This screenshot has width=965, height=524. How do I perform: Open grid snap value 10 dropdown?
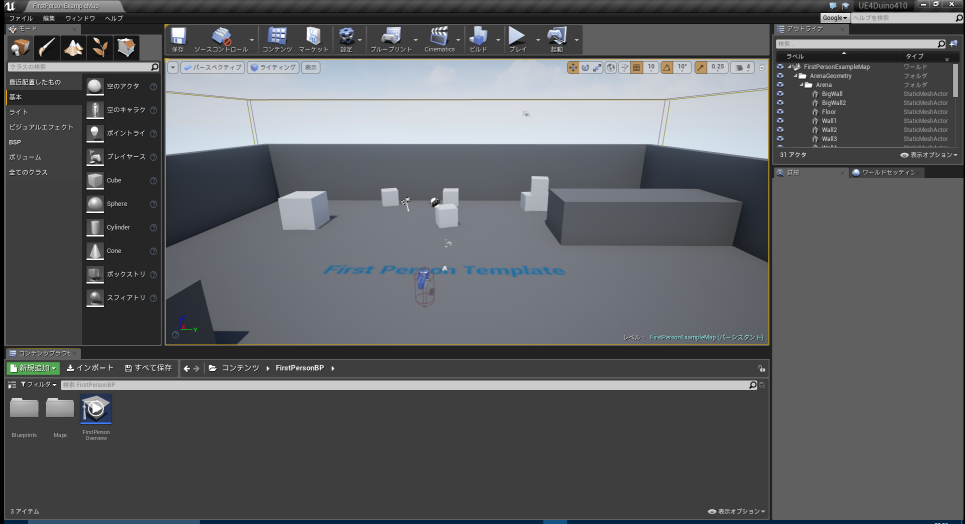tap(651, 68)
